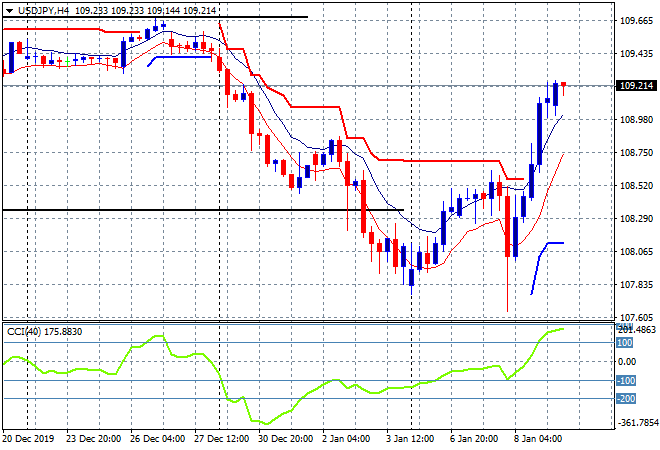The image size is (660, 450).
Task: Click the 20 Dec 2019 date label
Action: coord(30,438)
